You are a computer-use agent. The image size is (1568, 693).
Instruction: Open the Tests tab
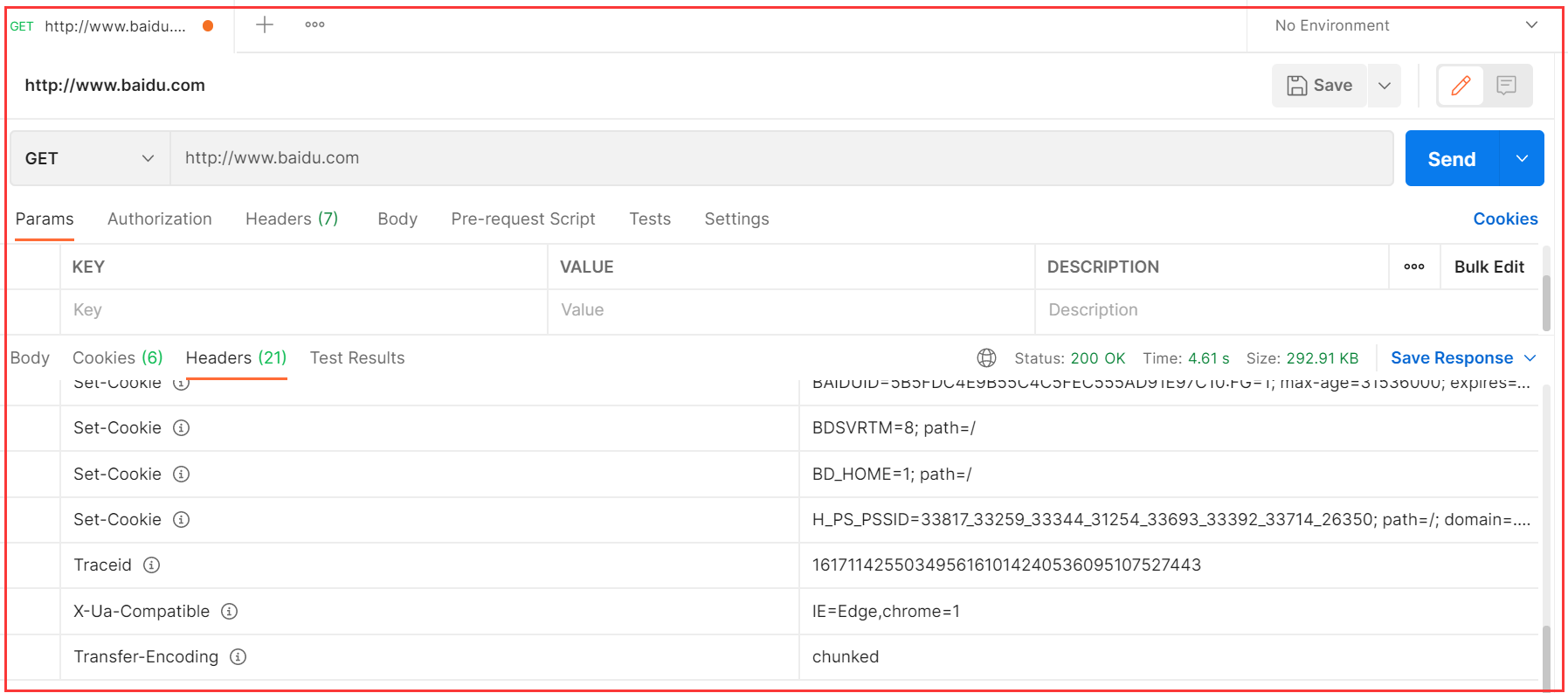650,218
